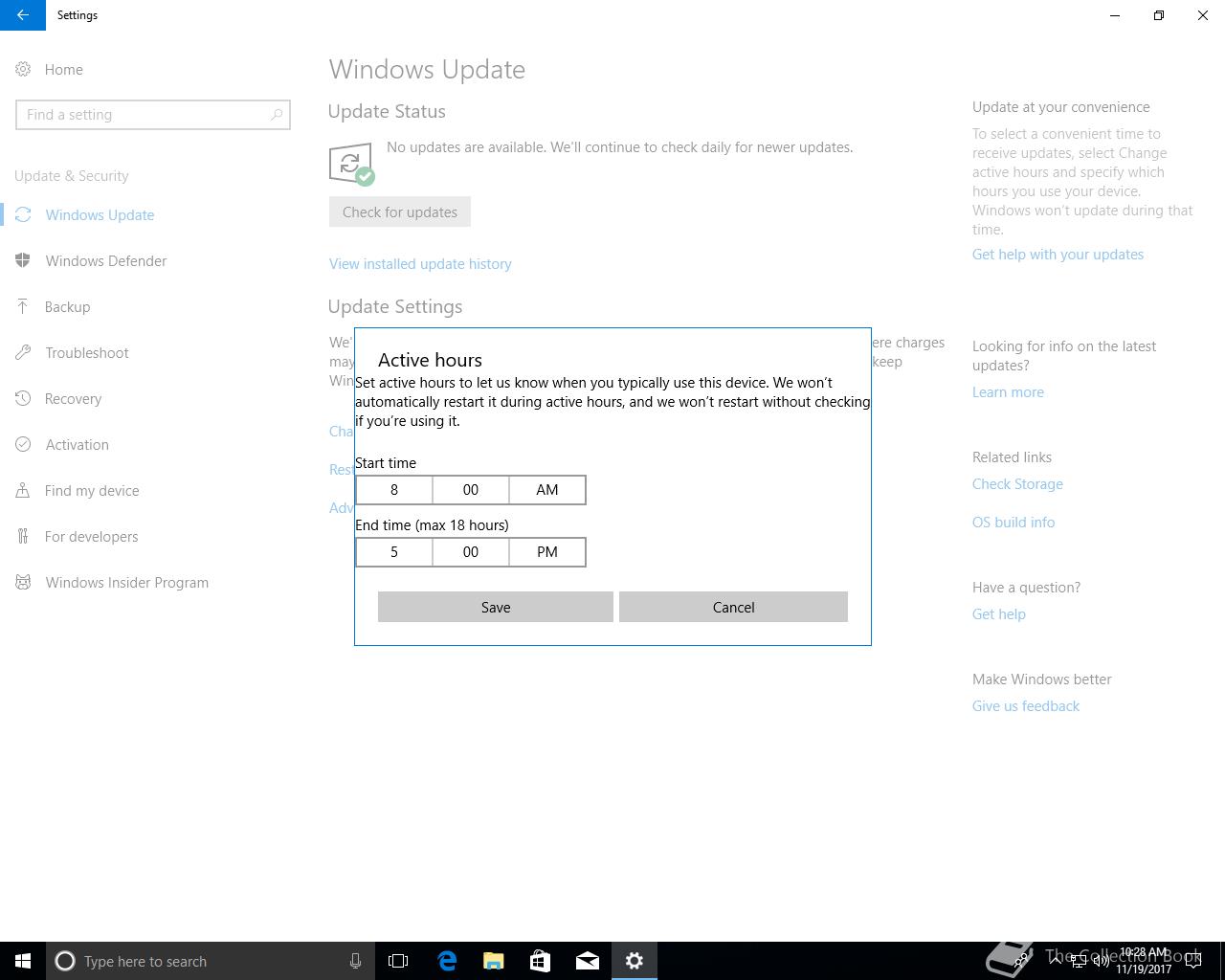Screen dimensions: 1225x980
Task: Open the End time hour selector
Action: pyautogui.click(x=394, y=552)
